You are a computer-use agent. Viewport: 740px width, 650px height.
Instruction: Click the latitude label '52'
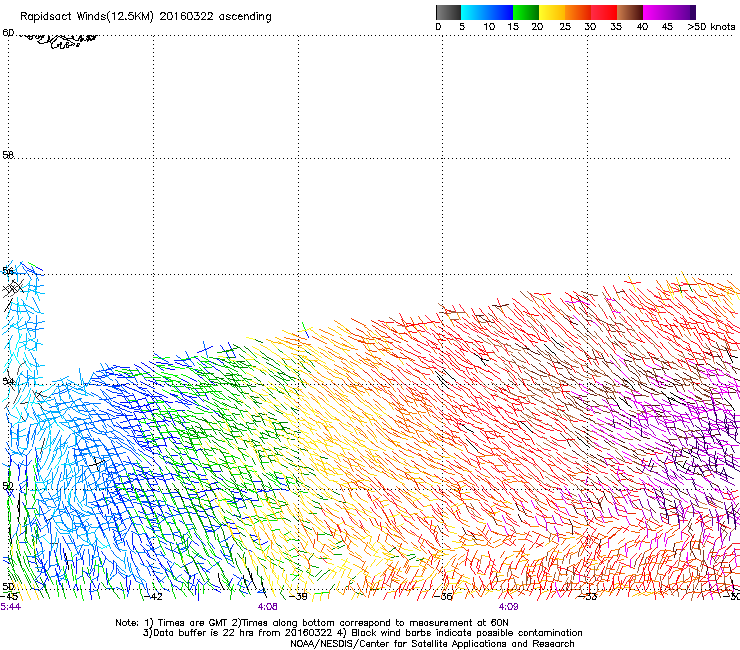click(8, 485)
